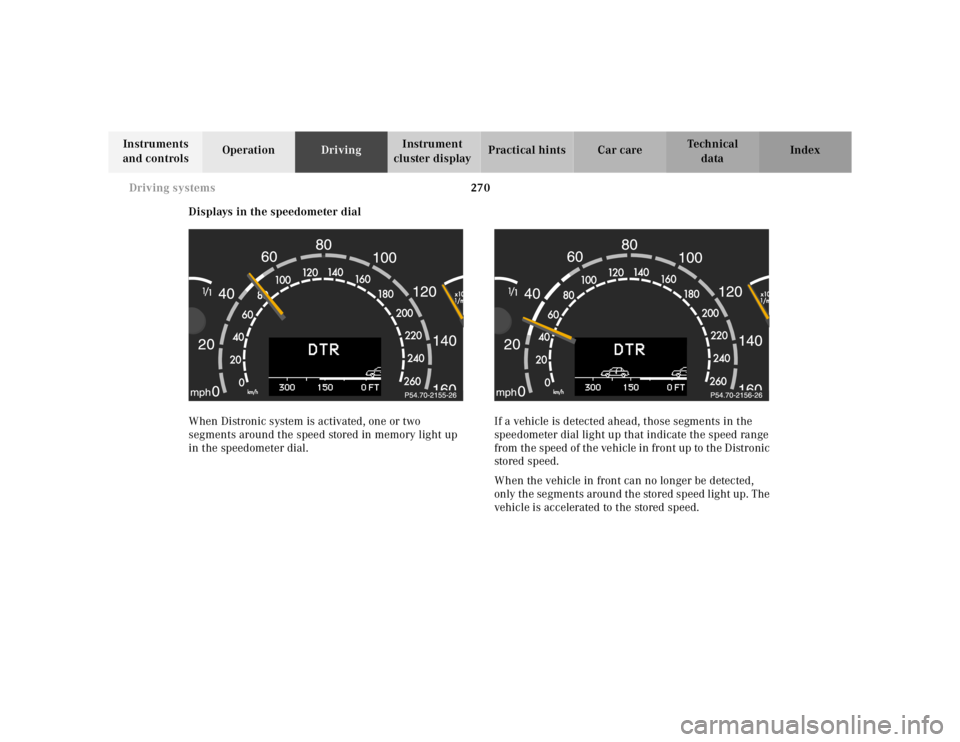Screen dimensions: 960x742
Task: Open the Car care tab
Action: pos(620,151)
